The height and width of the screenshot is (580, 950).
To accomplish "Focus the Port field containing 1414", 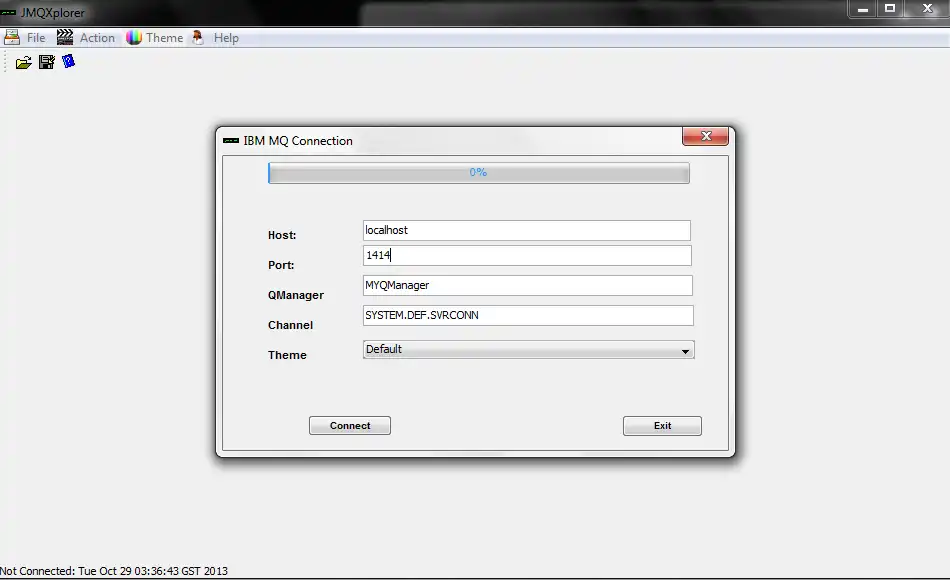I will pyautogui.click(x=527, y=255).
